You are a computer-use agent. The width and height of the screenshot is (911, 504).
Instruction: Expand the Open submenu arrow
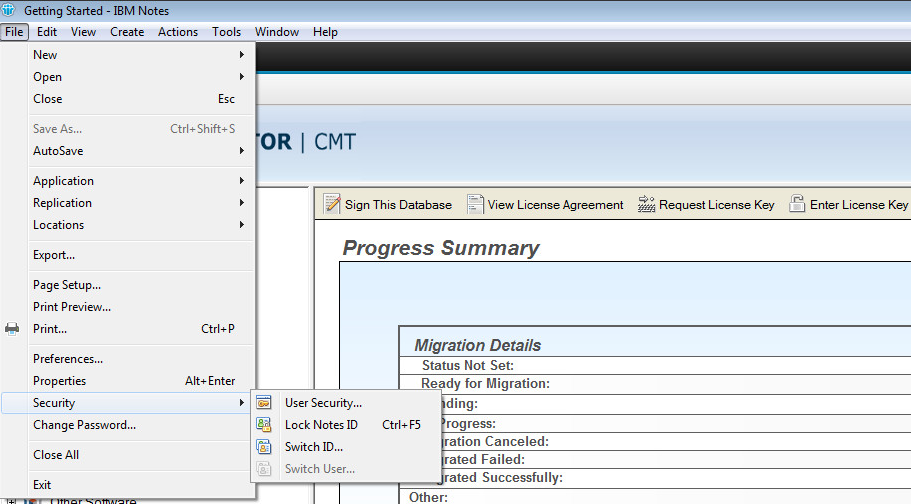pyautogui.click(x=242, y=77)
